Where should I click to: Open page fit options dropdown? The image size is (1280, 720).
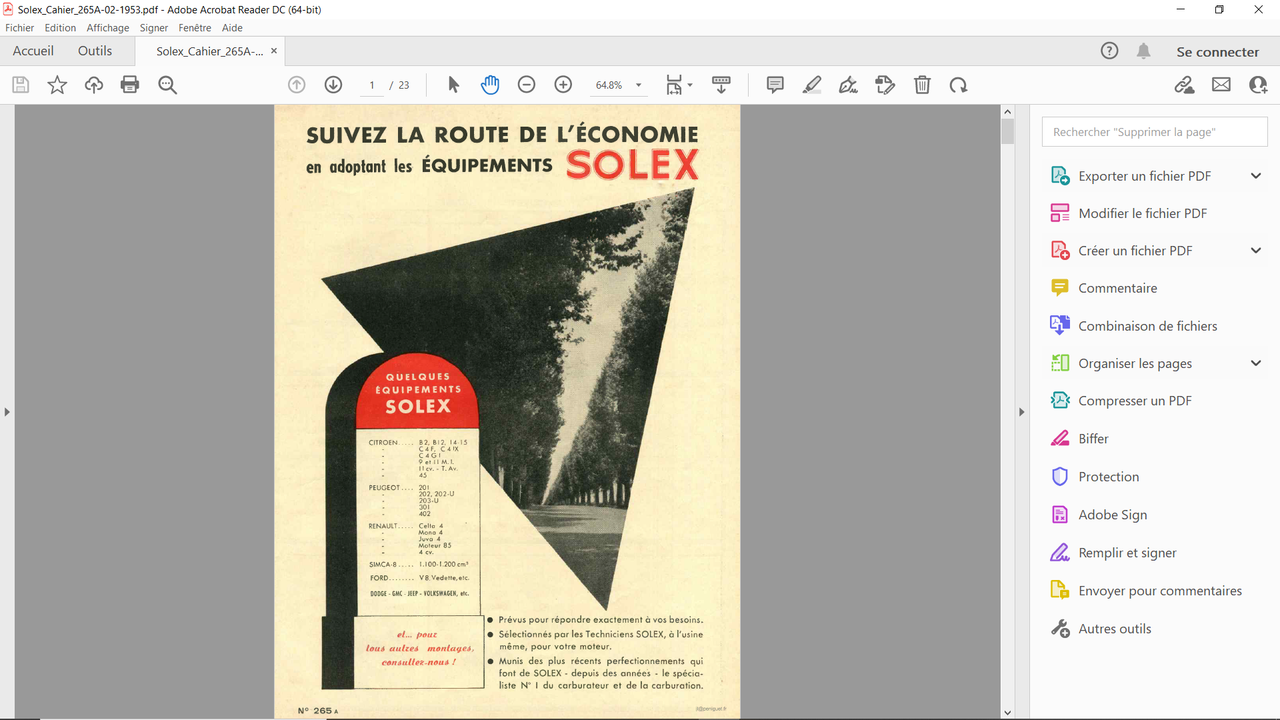tap(679, 85)
